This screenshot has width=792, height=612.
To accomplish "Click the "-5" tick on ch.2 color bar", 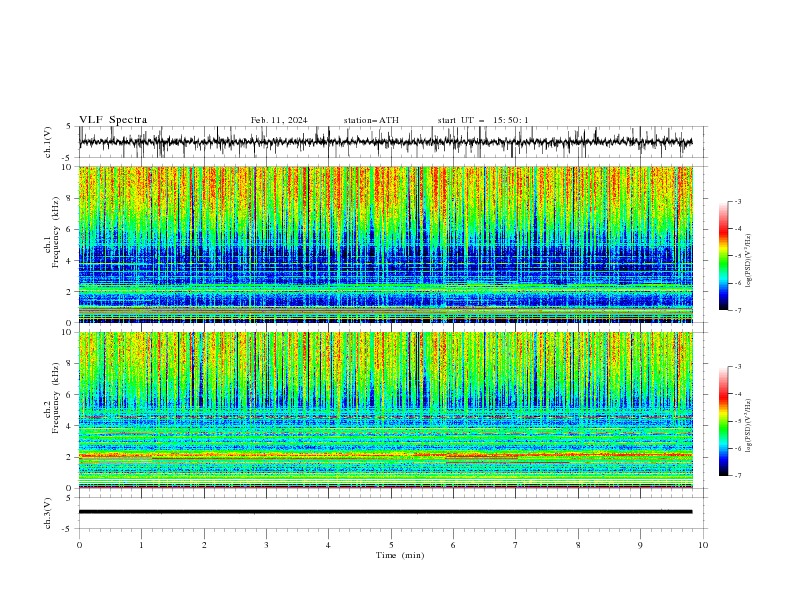I will [738, 421].
